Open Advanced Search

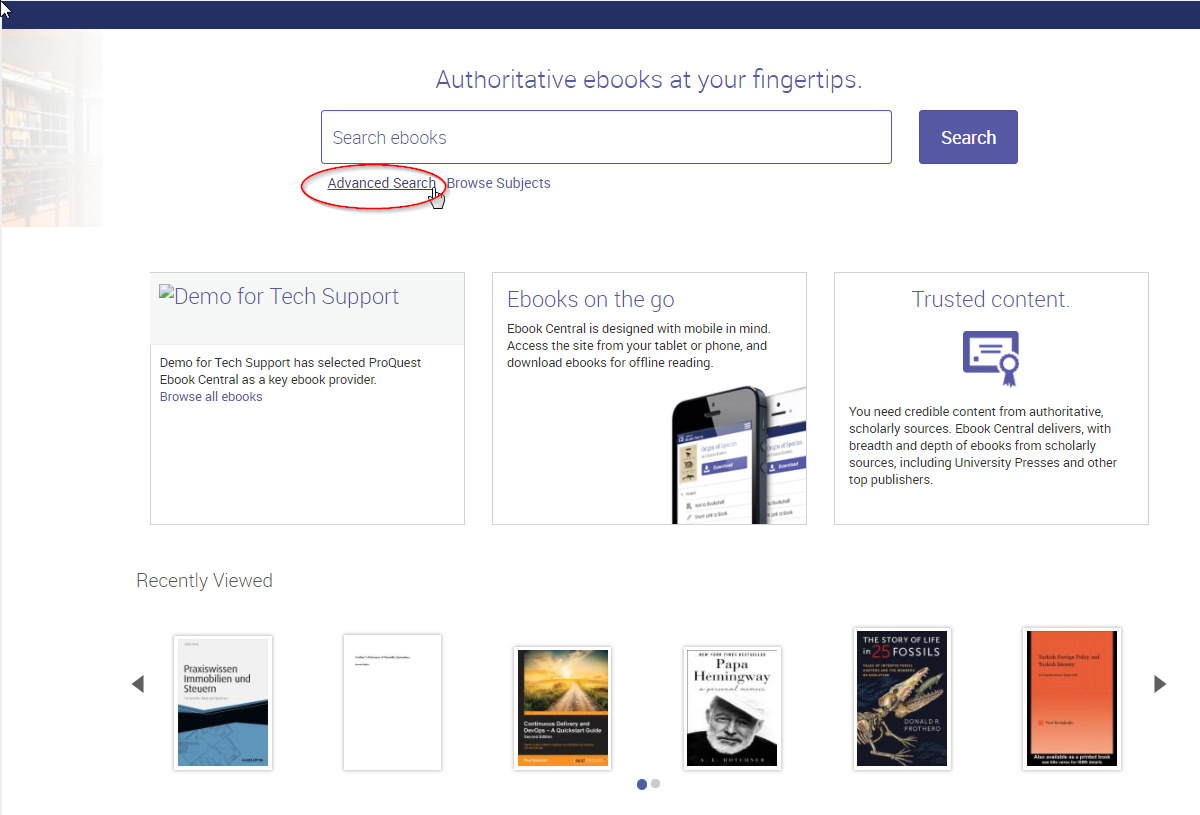pos(381,183)
